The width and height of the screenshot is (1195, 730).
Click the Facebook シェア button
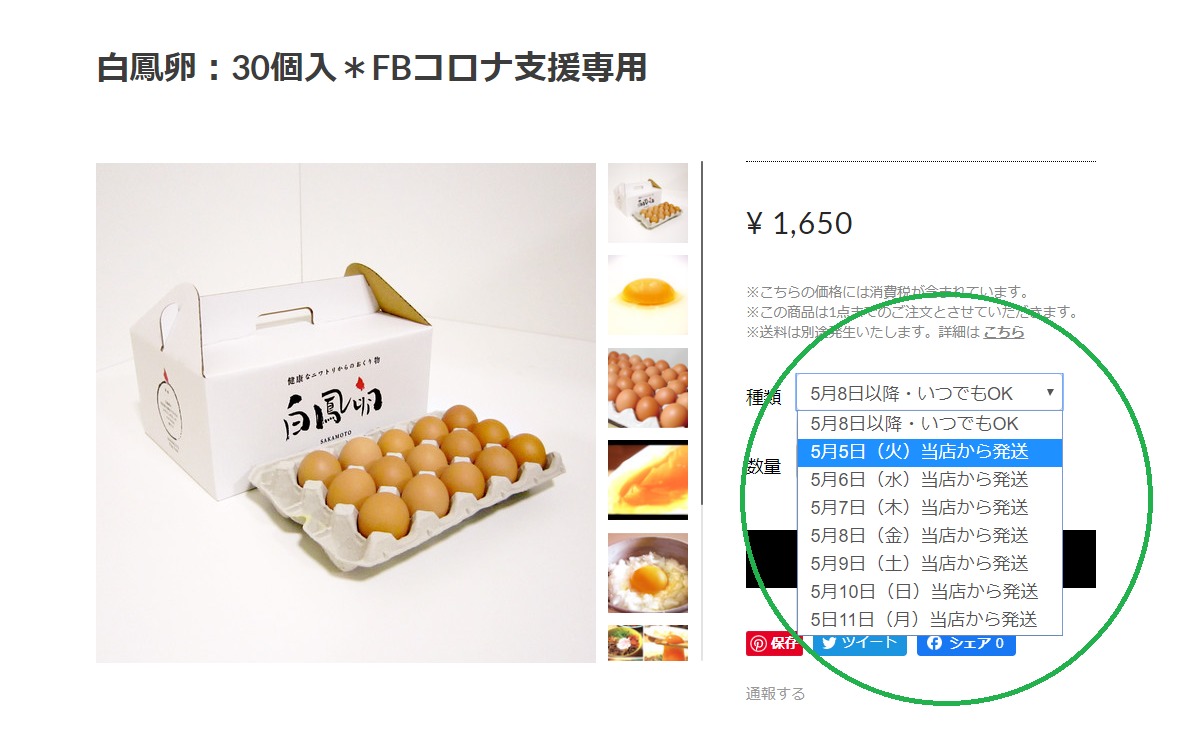tap(966, 644)
